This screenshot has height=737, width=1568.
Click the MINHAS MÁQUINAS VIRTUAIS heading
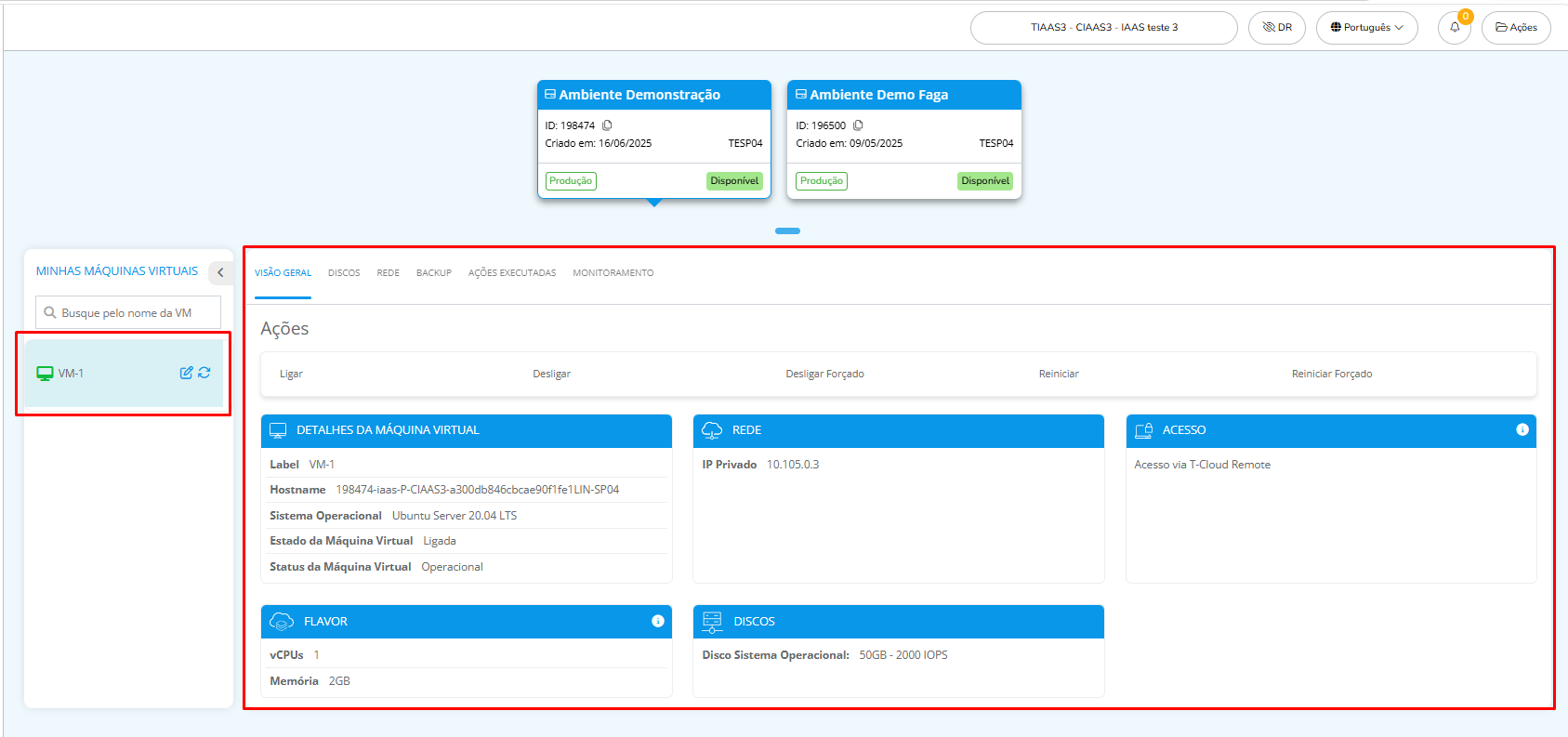pyautogui.click(x=117, y=271)
